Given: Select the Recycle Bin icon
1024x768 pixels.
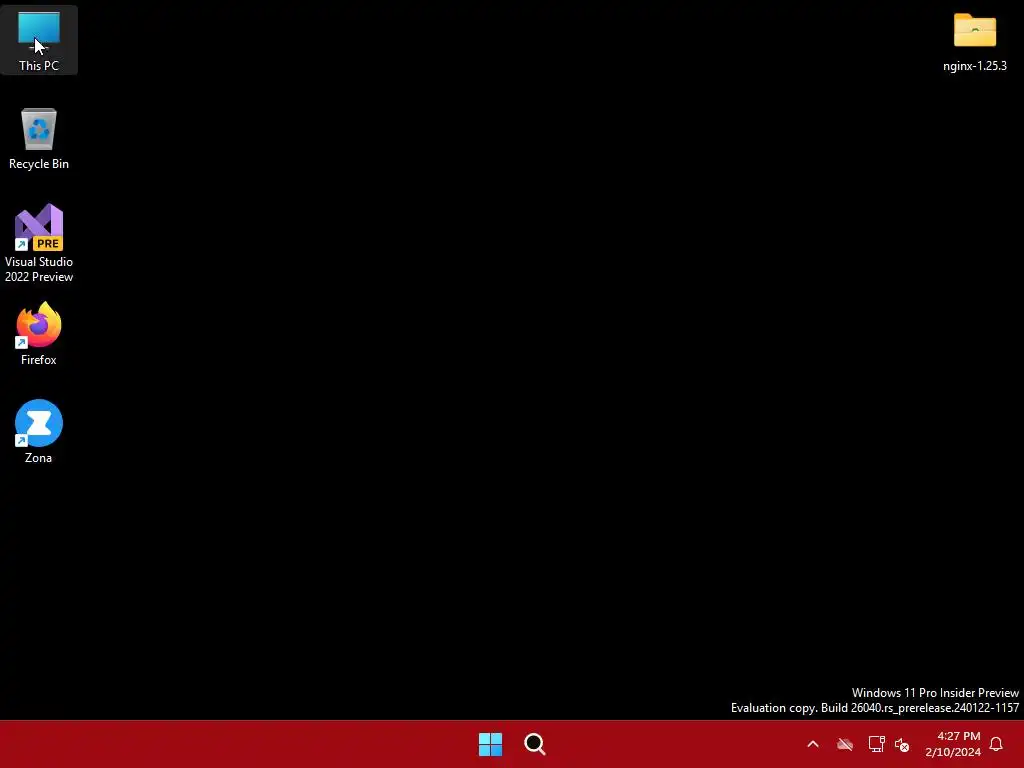Looking at the screenshot, I should pyautogui.click(x=39, y=138).
